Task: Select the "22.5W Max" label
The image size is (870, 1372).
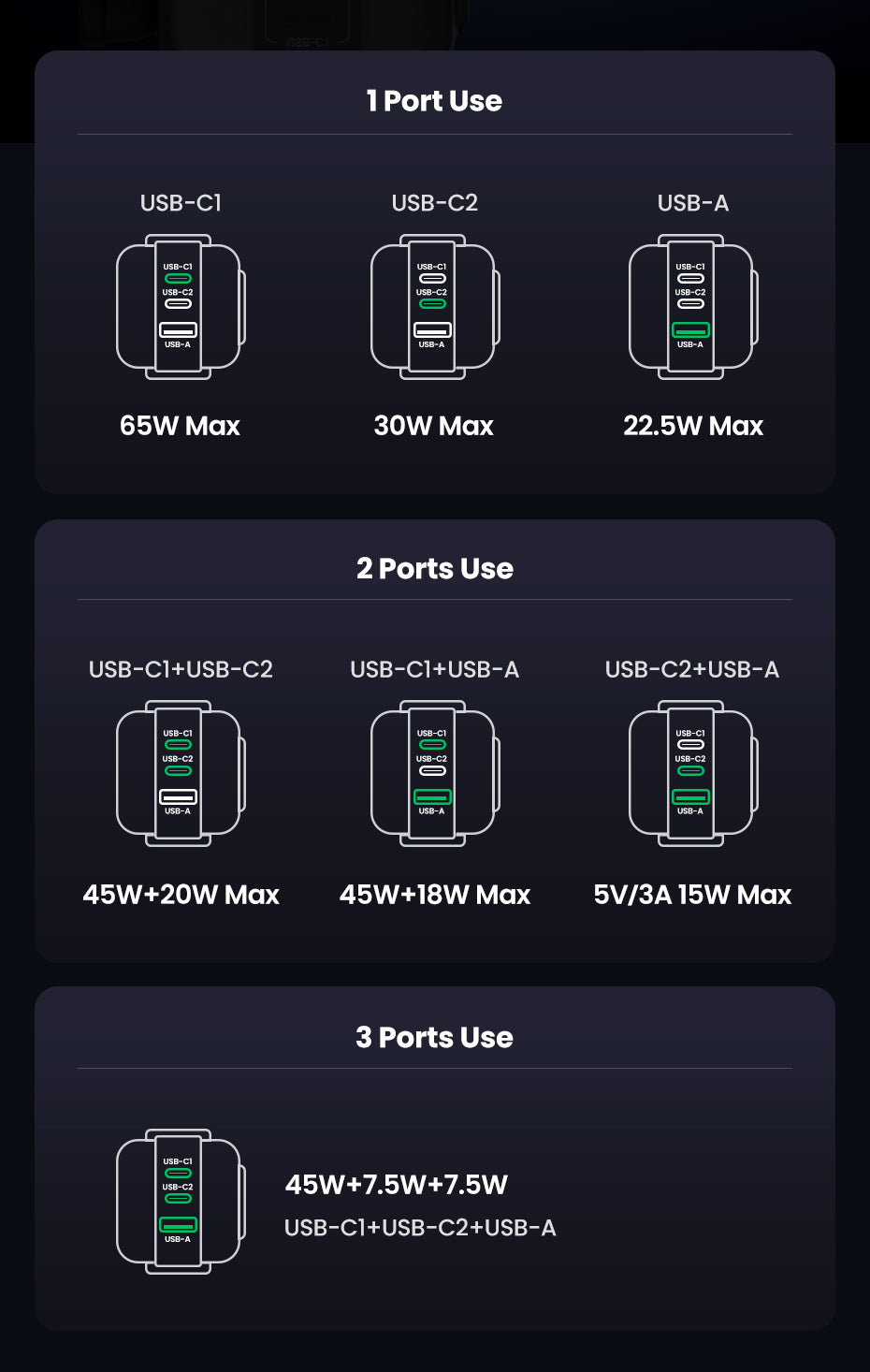Action: click(x=692, y=426)
